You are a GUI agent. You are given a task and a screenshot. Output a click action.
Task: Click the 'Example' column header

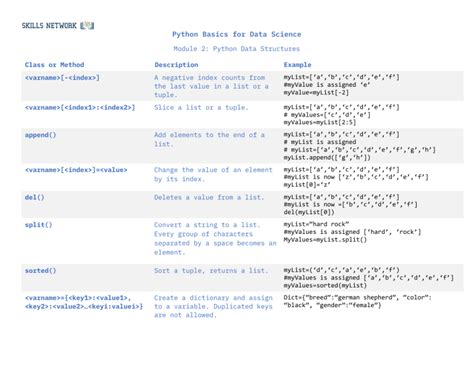pyautogui.click(x=297, y=65)
